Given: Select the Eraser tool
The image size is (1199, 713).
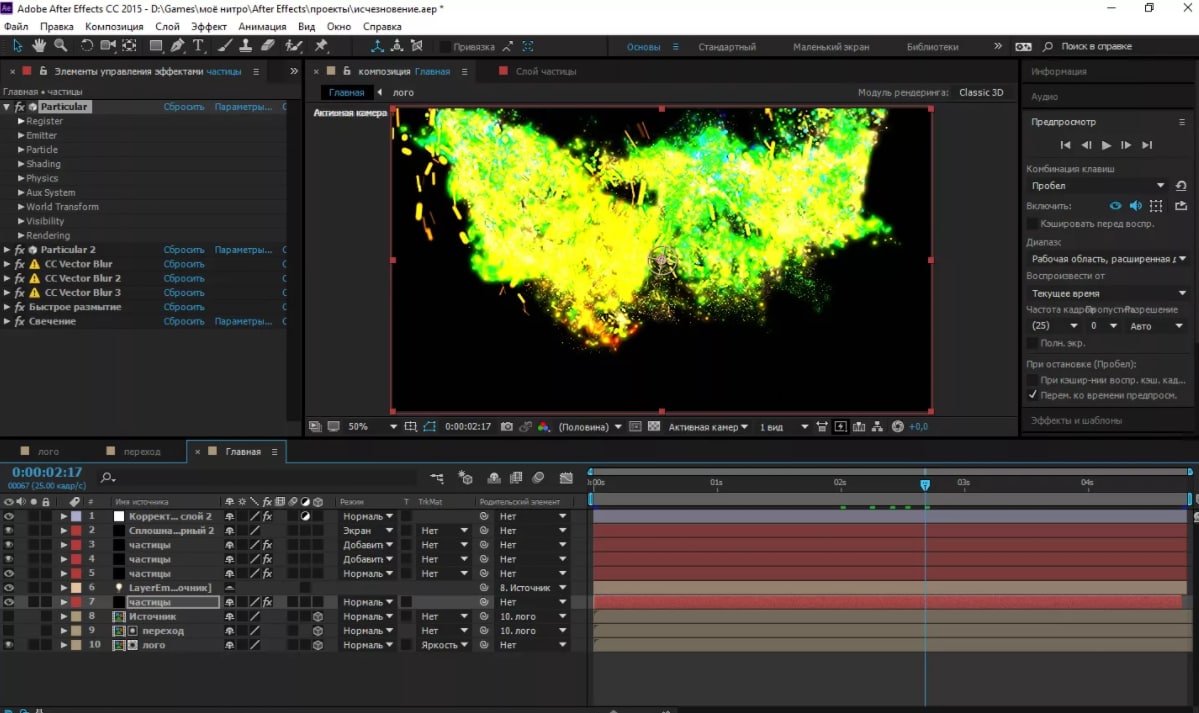Looking at the screenshot, I should pyautogui.click(x=267, y=46).
